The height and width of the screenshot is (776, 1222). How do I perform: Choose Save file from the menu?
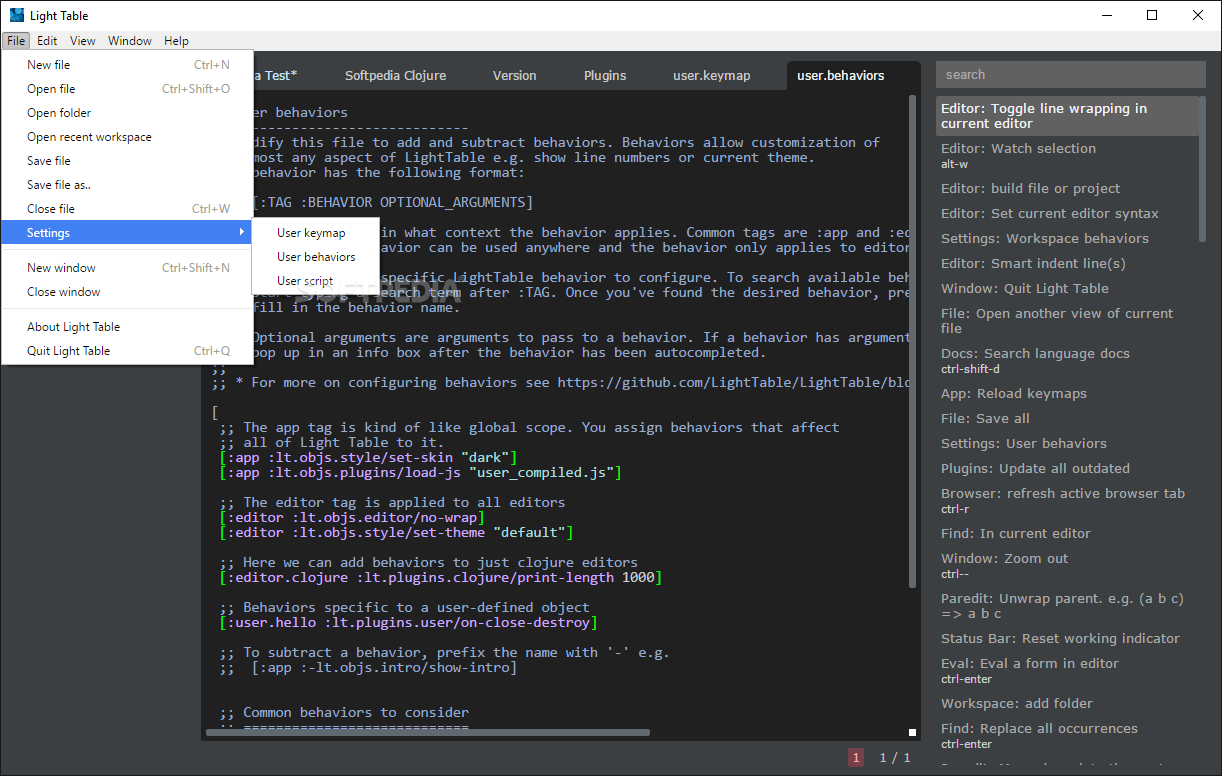pyautogui.click(x=128, y=161)
